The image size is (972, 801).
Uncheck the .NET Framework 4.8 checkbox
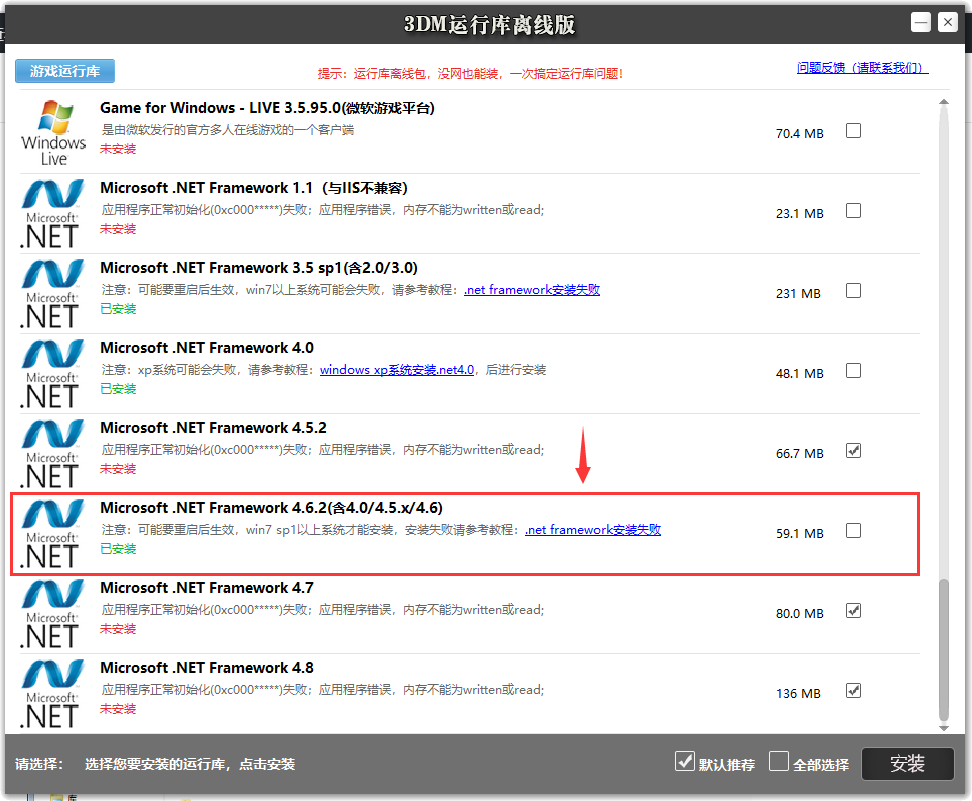(854, 691)
